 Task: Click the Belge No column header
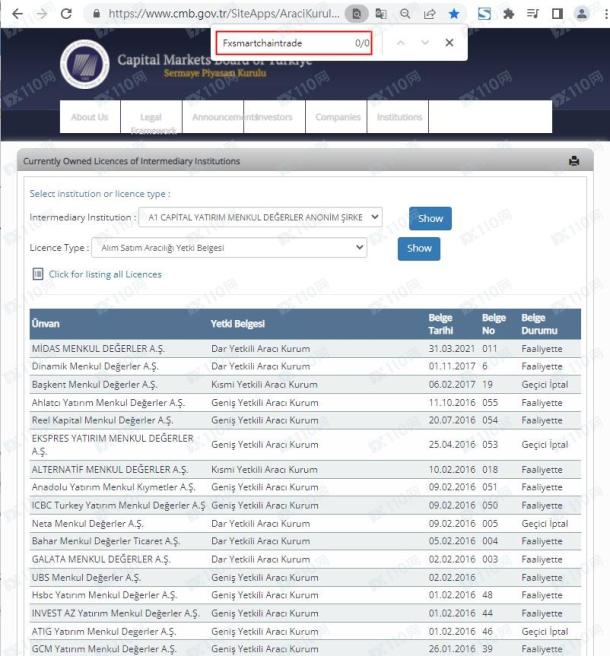[x=494, y=324]
